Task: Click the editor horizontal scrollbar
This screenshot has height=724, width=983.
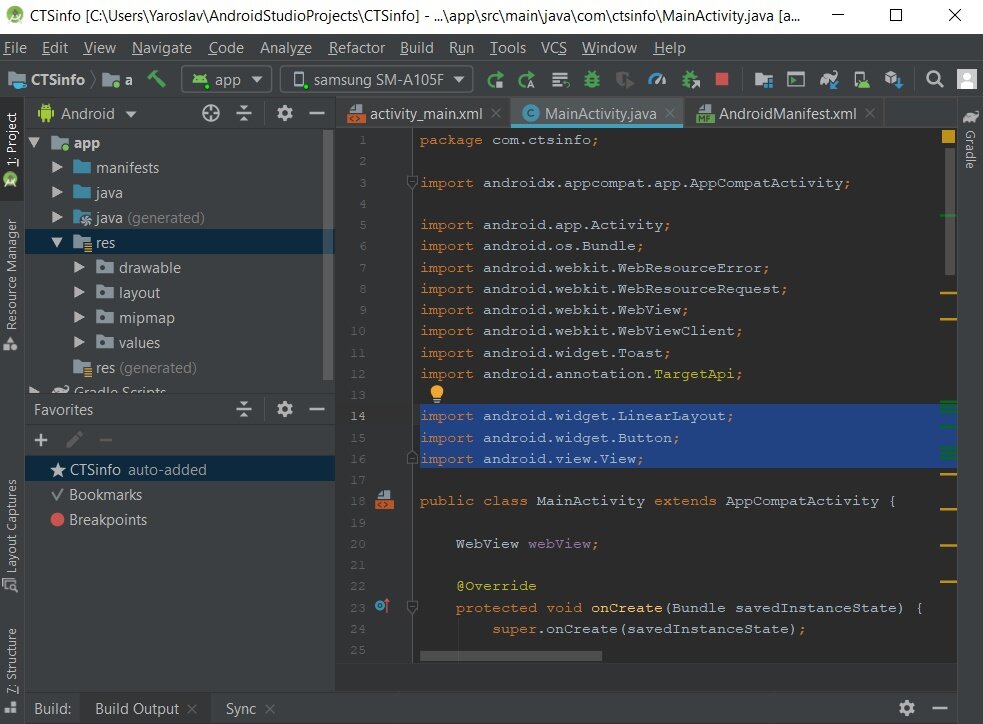Action: tap(511, 656)
